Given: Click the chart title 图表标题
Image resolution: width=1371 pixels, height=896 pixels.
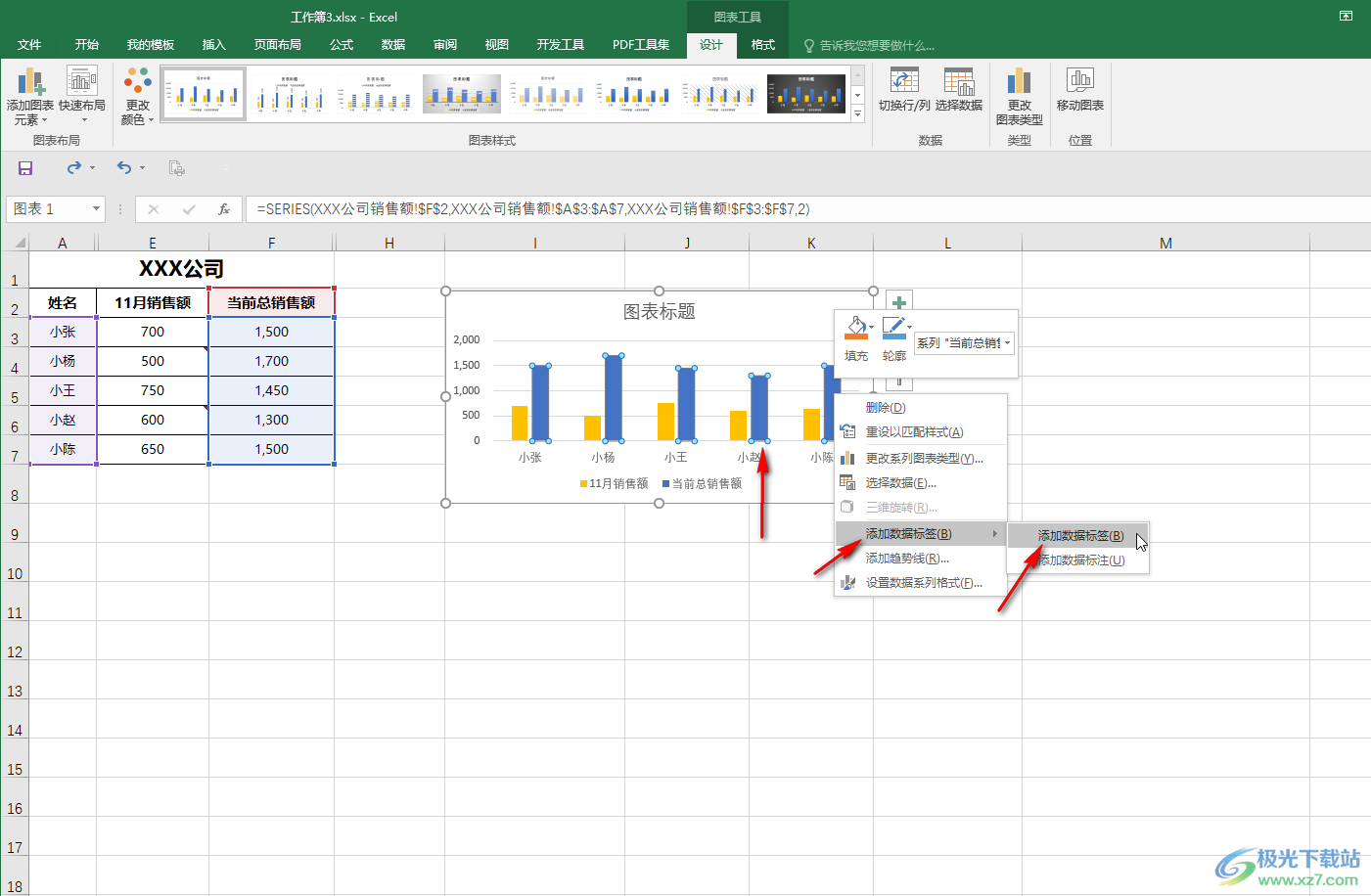Looking at the screenshot, I should point(659,311).
